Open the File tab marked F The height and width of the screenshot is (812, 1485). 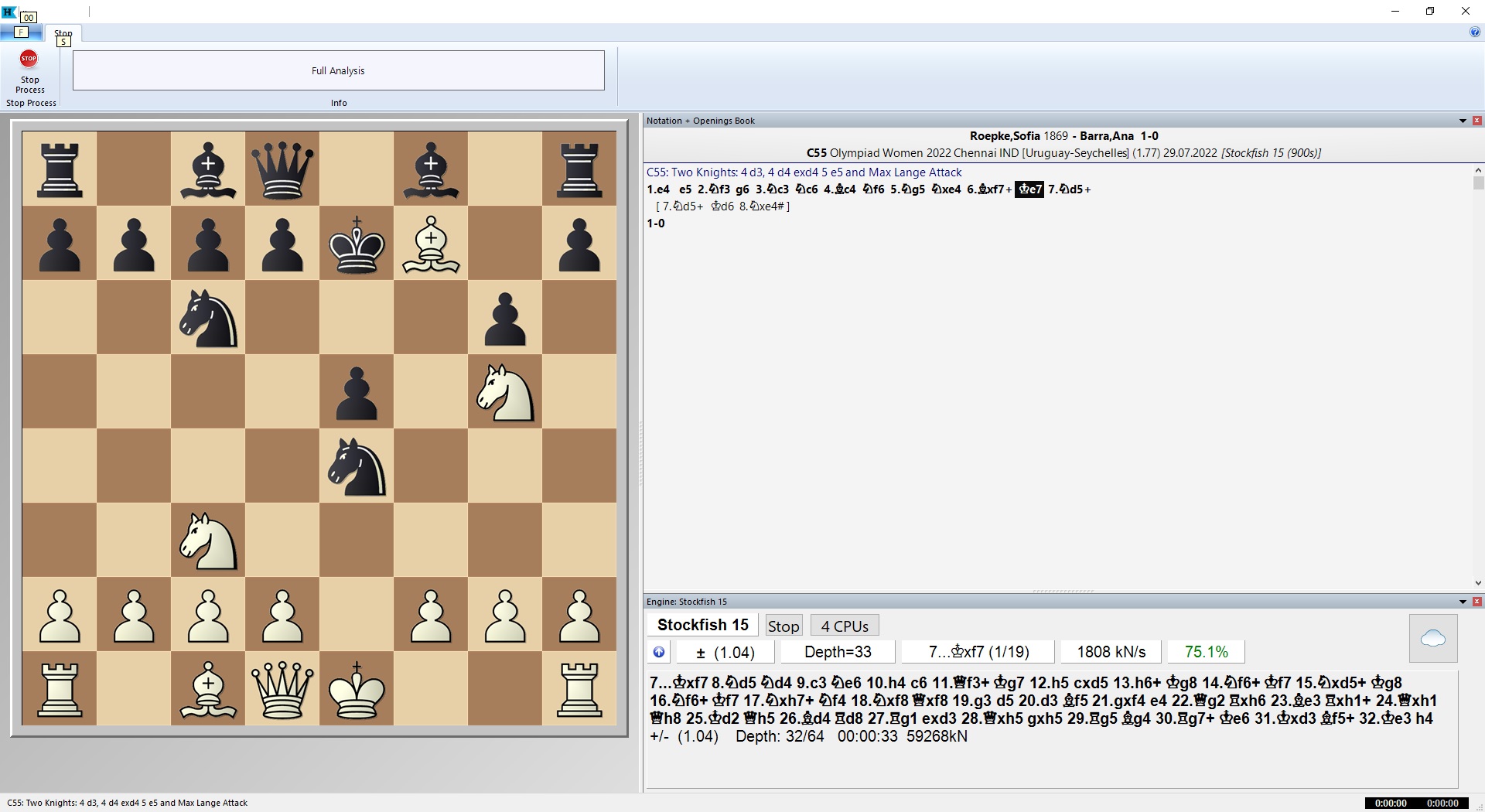(22, 32)
